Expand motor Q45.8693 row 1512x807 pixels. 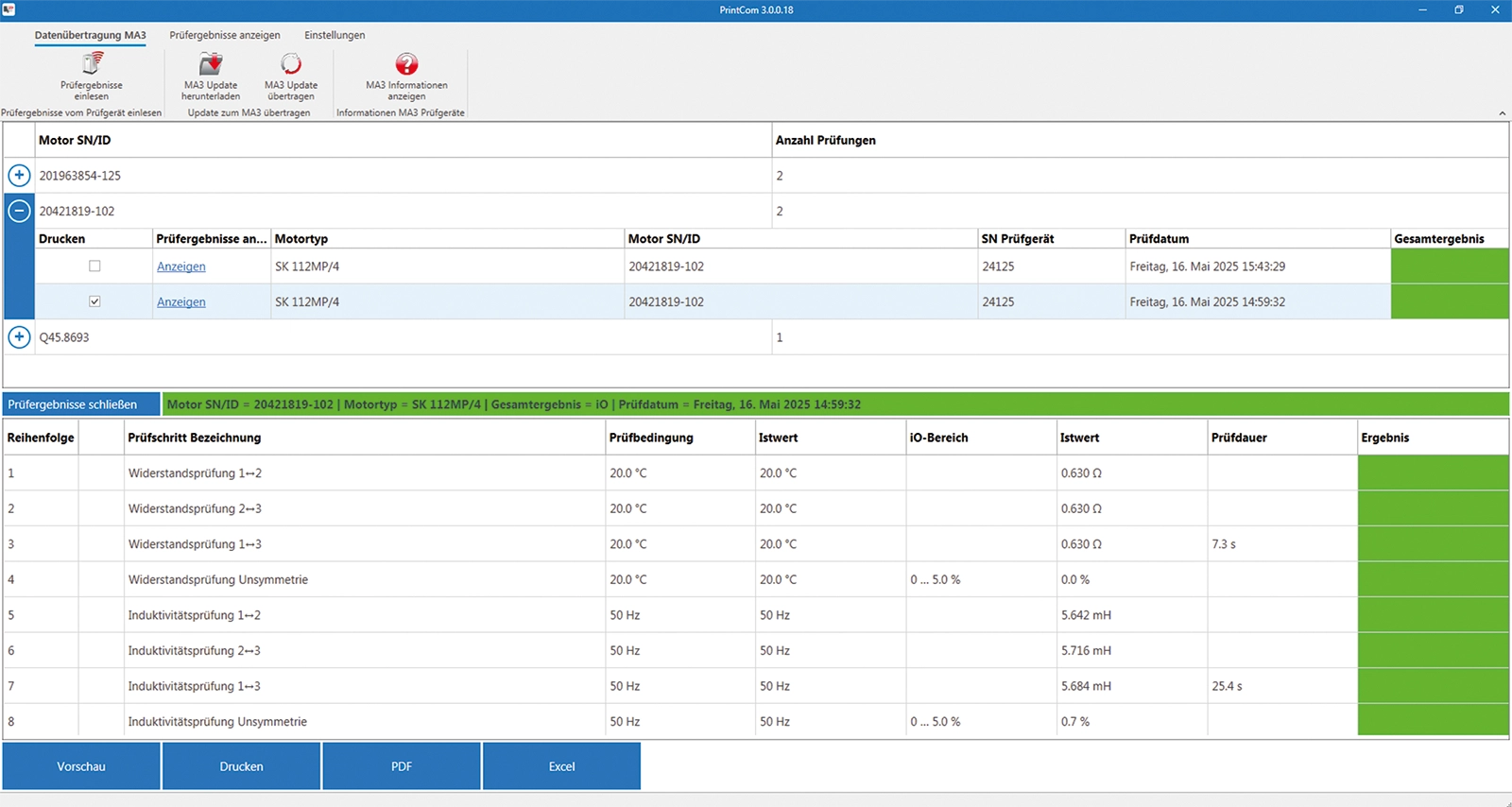(x=19, y=337)
